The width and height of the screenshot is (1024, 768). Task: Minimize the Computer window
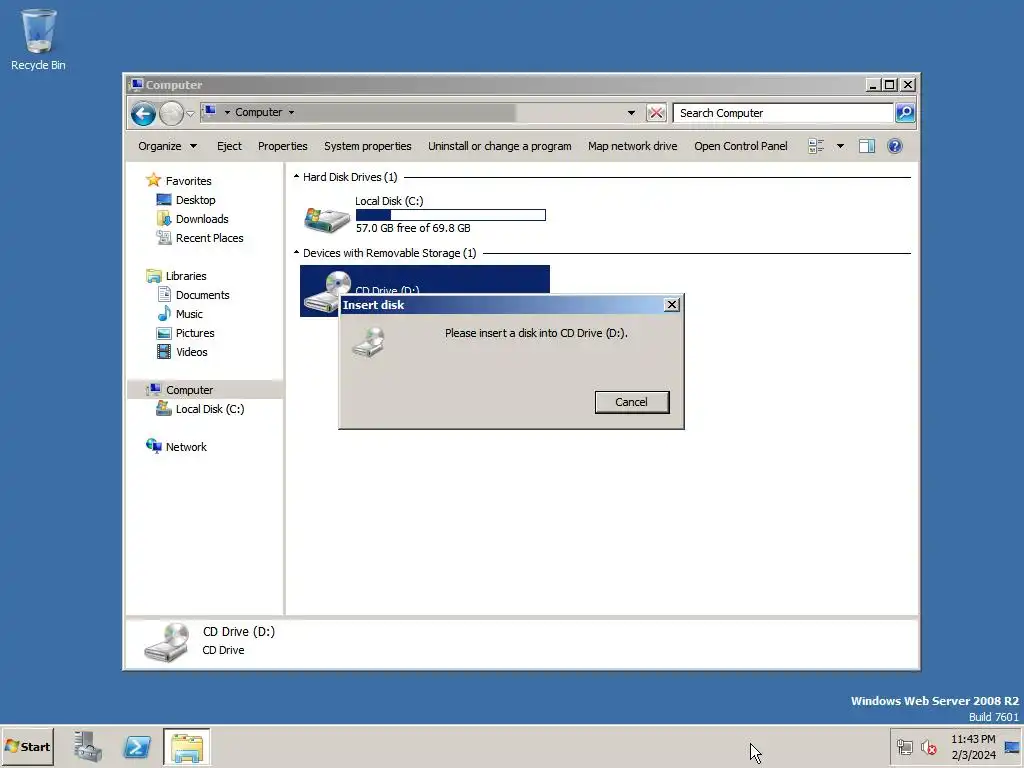tap(873, 85)
